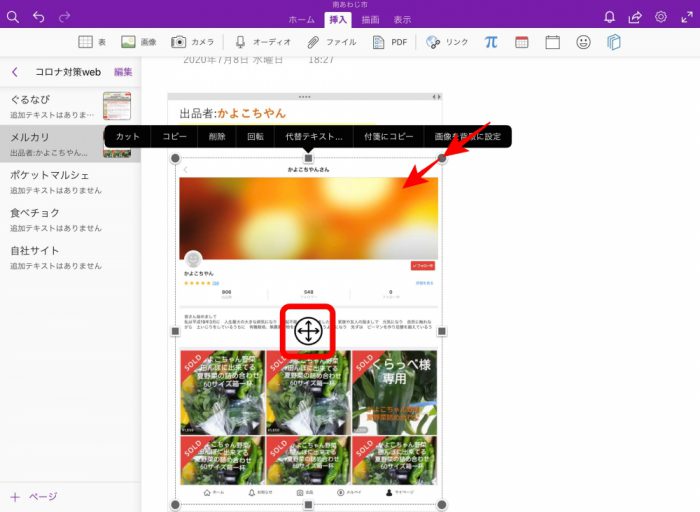Screen dimensions: 700x512
Task: Click the bottom-right round handle
Action: click(442, 504)
